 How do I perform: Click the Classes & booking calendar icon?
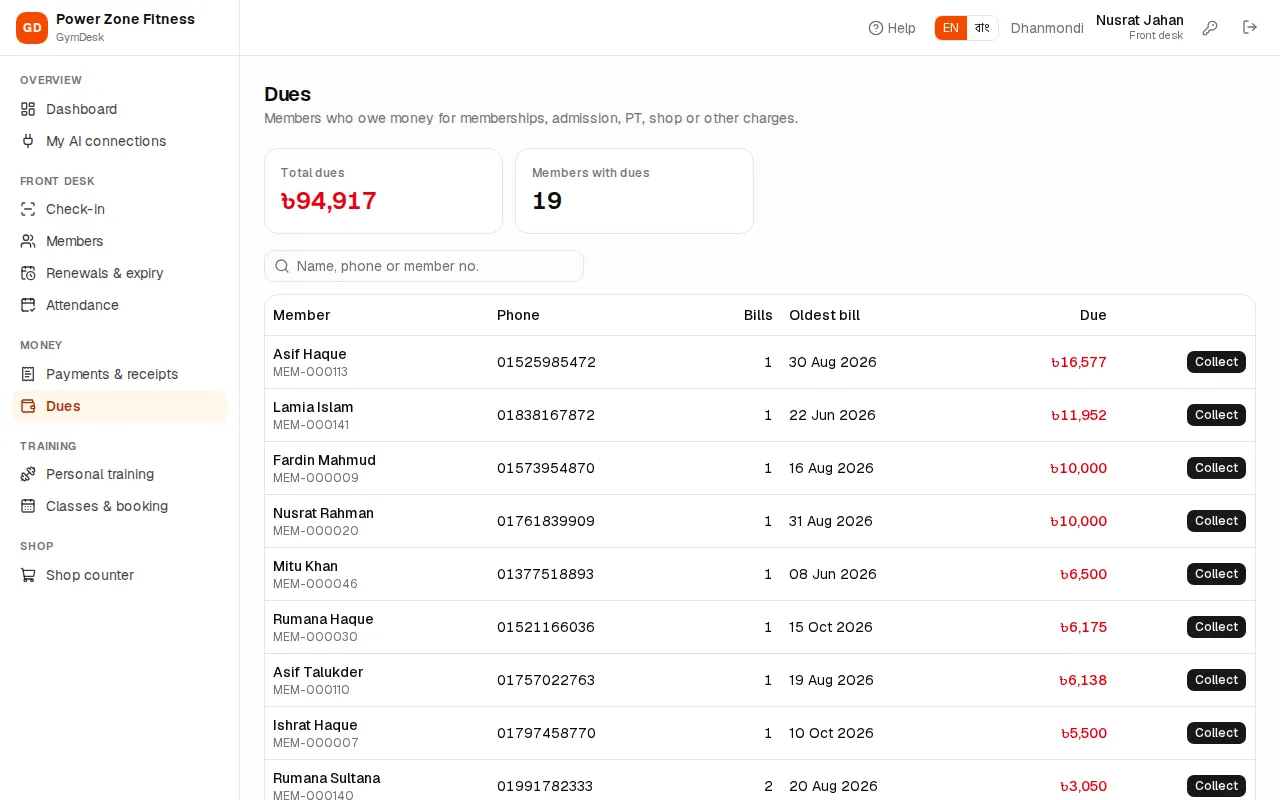tap(28, 506)
